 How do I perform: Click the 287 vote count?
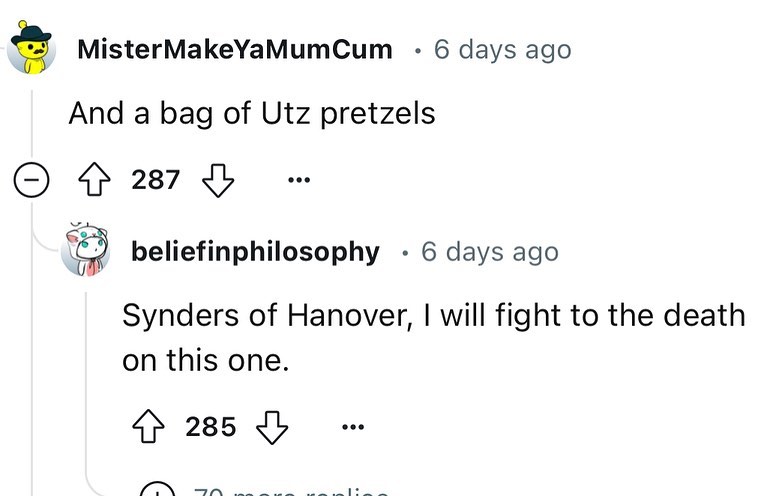(x=156, y=180)
